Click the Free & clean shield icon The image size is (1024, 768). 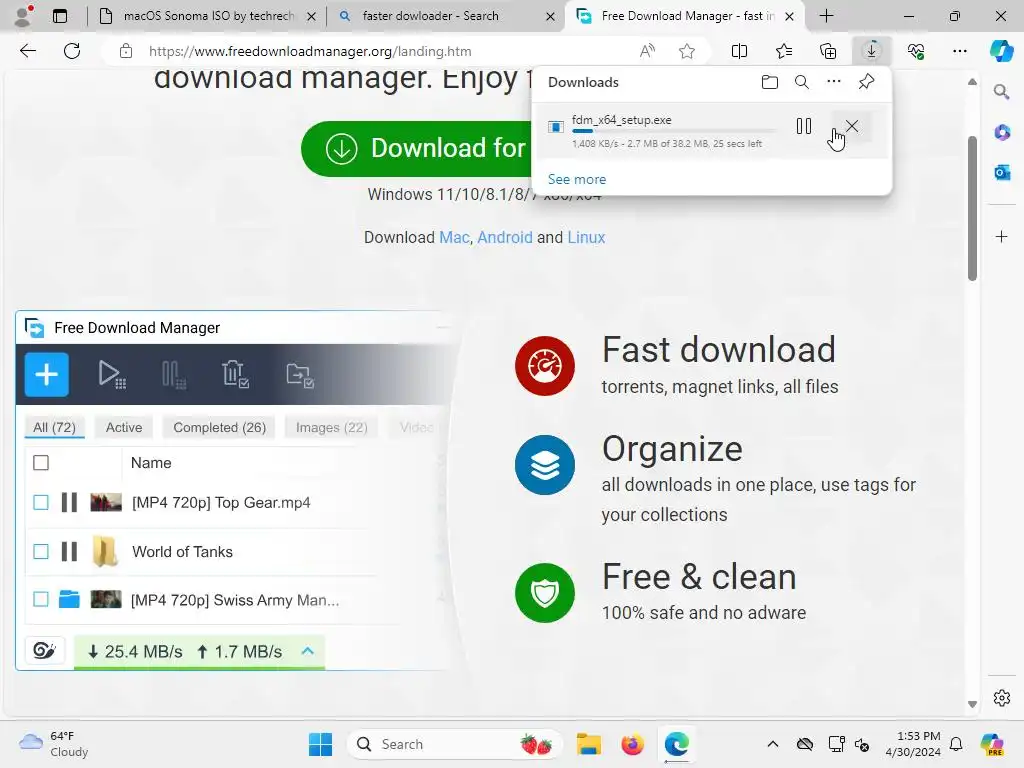pyautogui.click(x=545, y=593)
